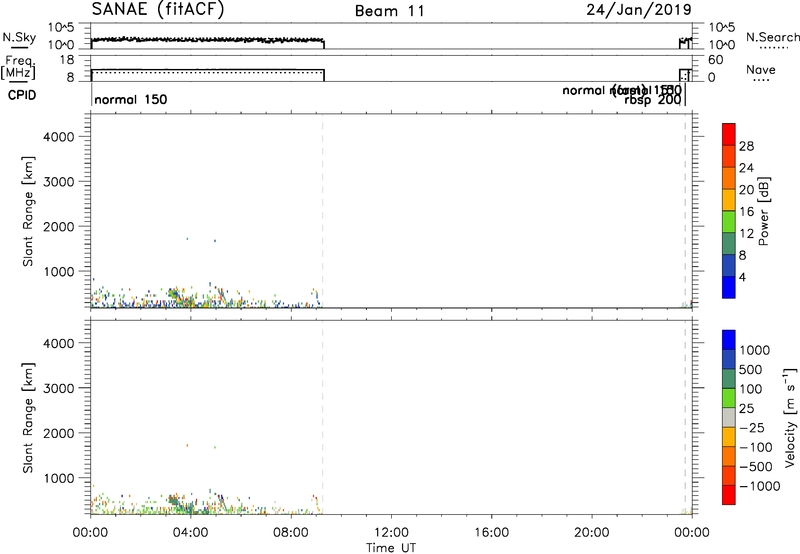
Task: Select the yellow 16–20 dB Power color segment
Action: [x=729, y=200]
